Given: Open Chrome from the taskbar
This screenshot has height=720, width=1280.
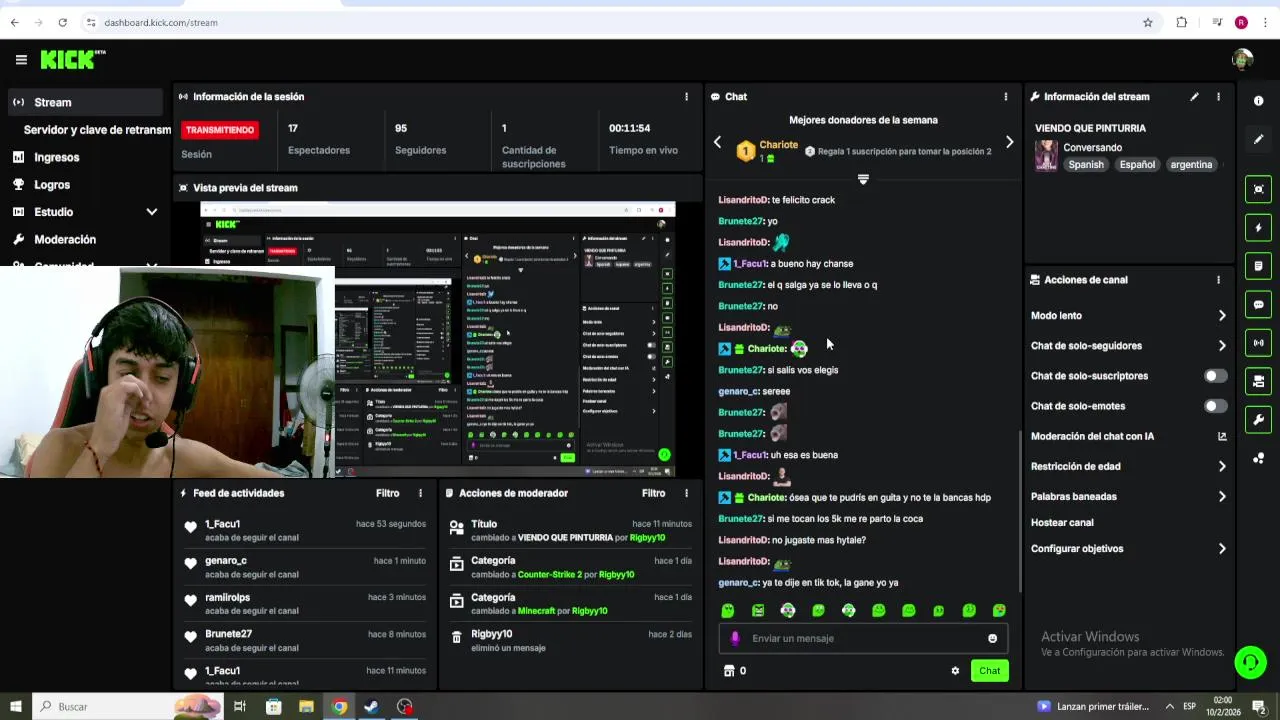Looking at the screenshot, I should [x=340, y=706].
